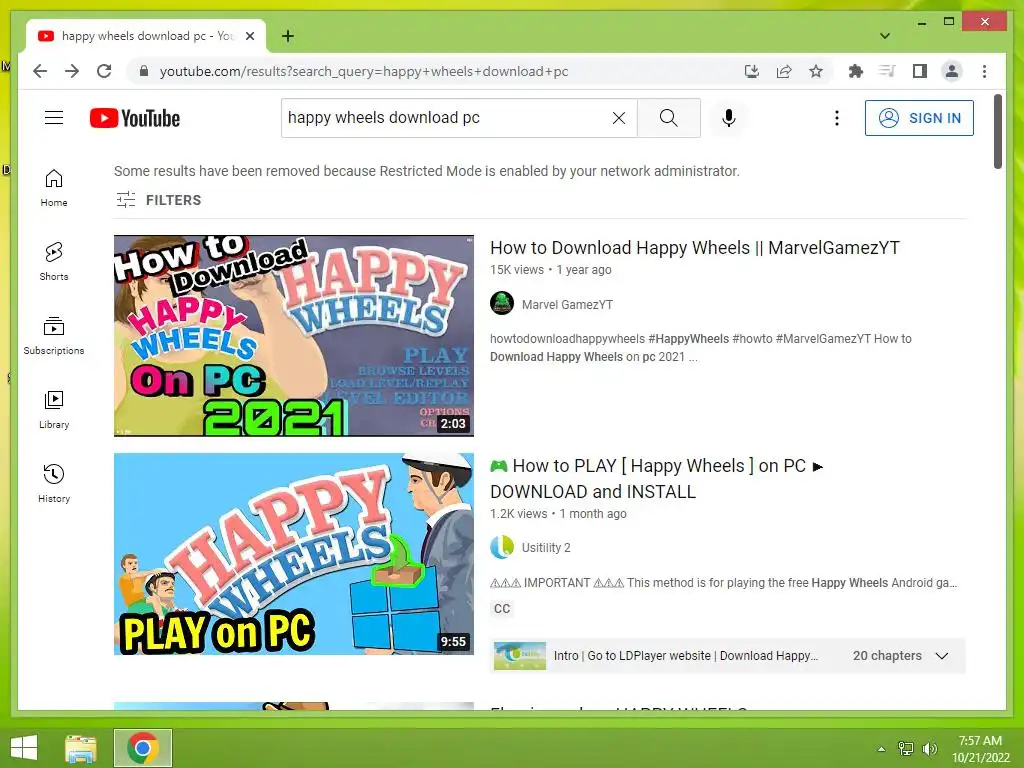
Task: Click the install app icon in address bar
Action: 752,71
